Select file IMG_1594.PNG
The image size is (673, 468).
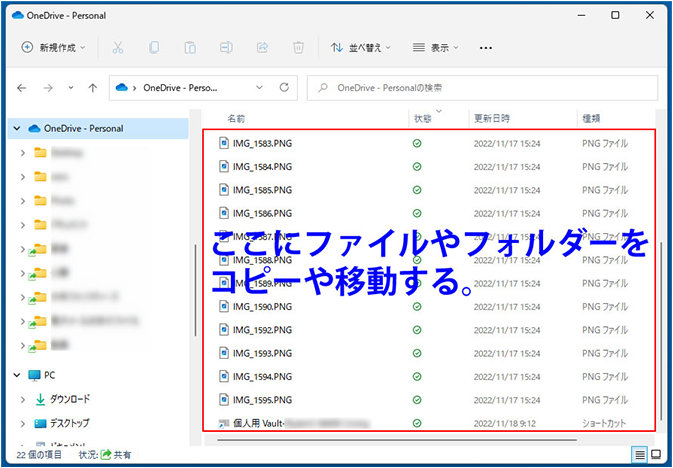262,377
